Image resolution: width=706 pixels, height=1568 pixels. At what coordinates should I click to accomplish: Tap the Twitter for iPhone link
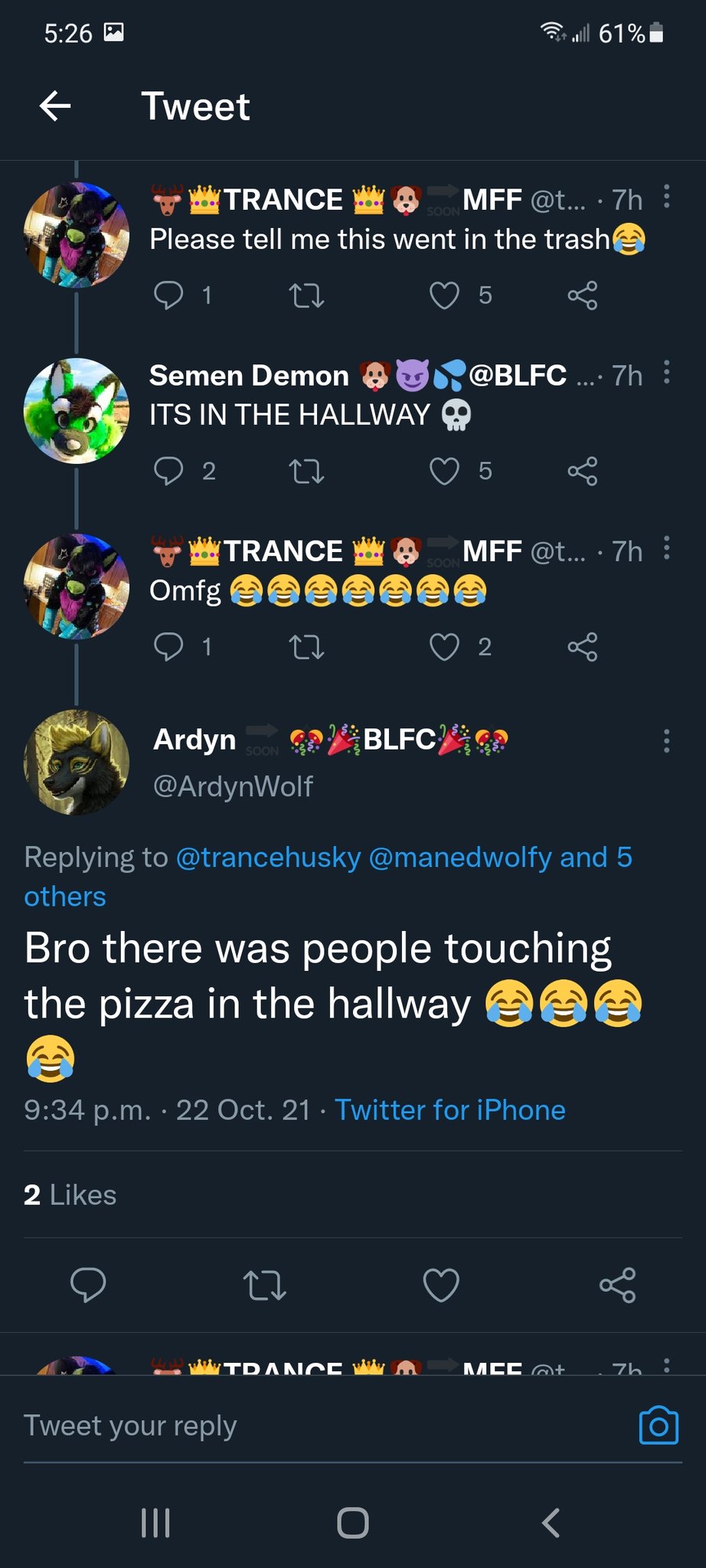(449, 1110)
